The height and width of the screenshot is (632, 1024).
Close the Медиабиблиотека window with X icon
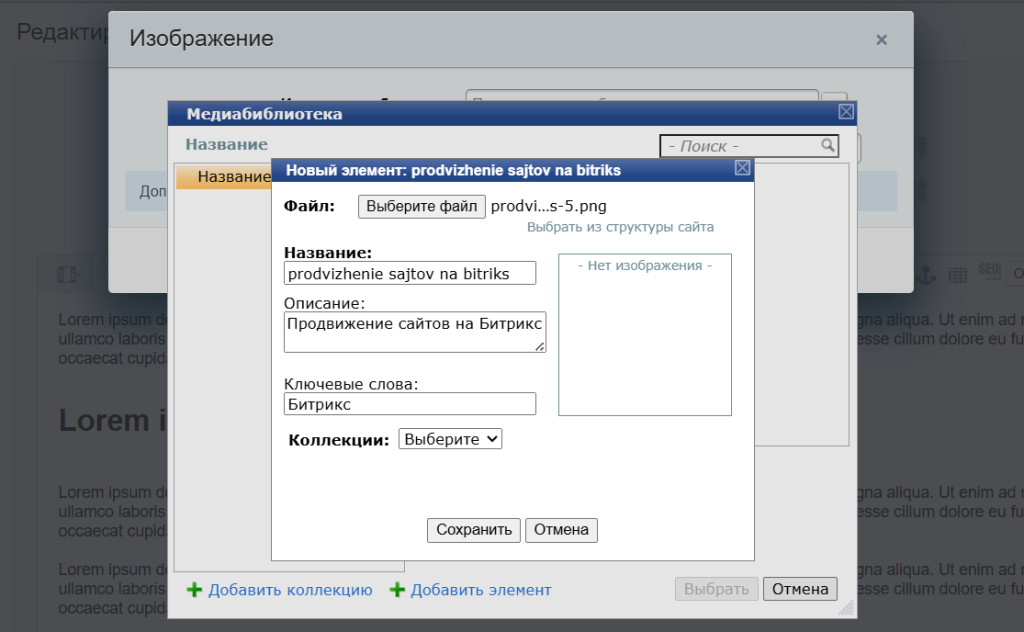pos(845,113)
